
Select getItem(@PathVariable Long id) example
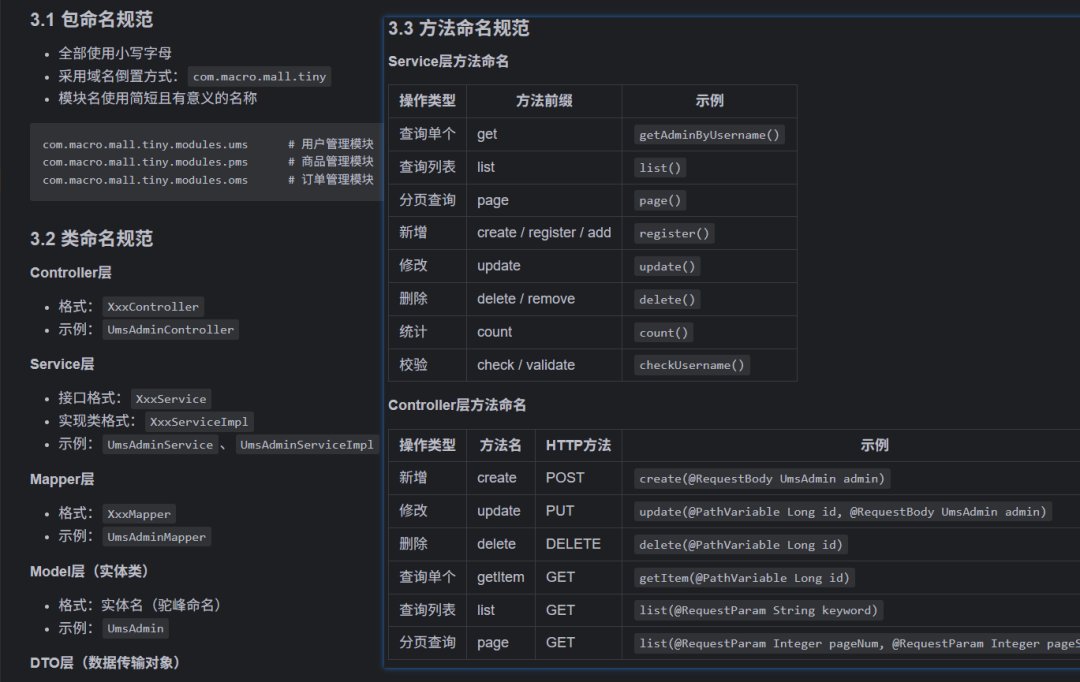745,578
